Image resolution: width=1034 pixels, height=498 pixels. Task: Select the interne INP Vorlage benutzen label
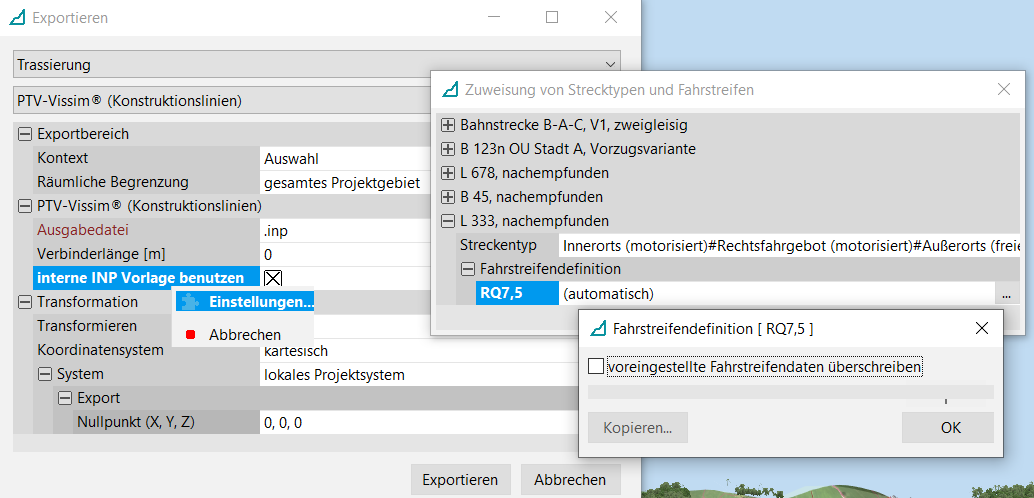pyautogui.click(x=146, y=278)
